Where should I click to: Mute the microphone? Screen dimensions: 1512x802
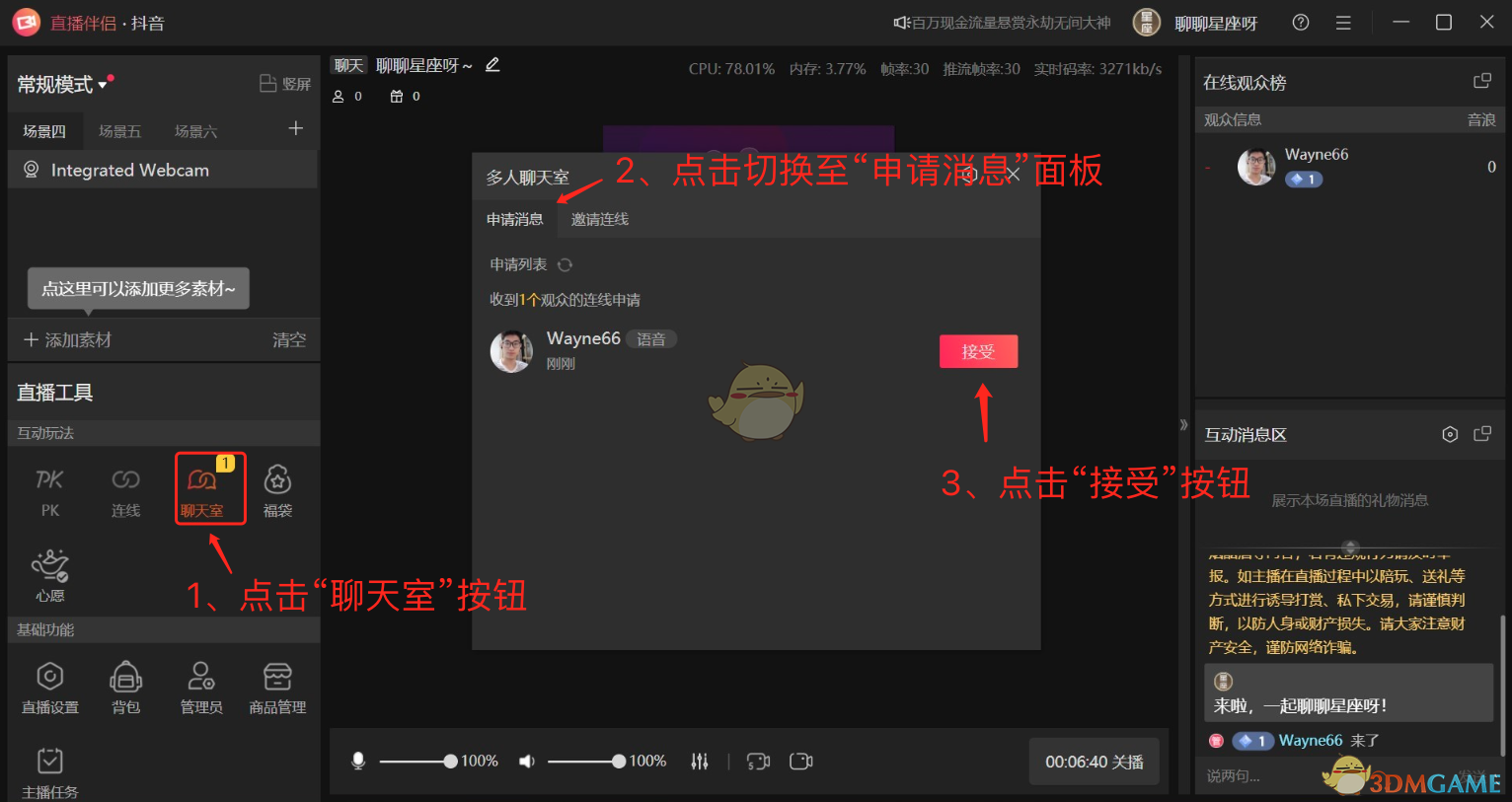tap(358, 761)
